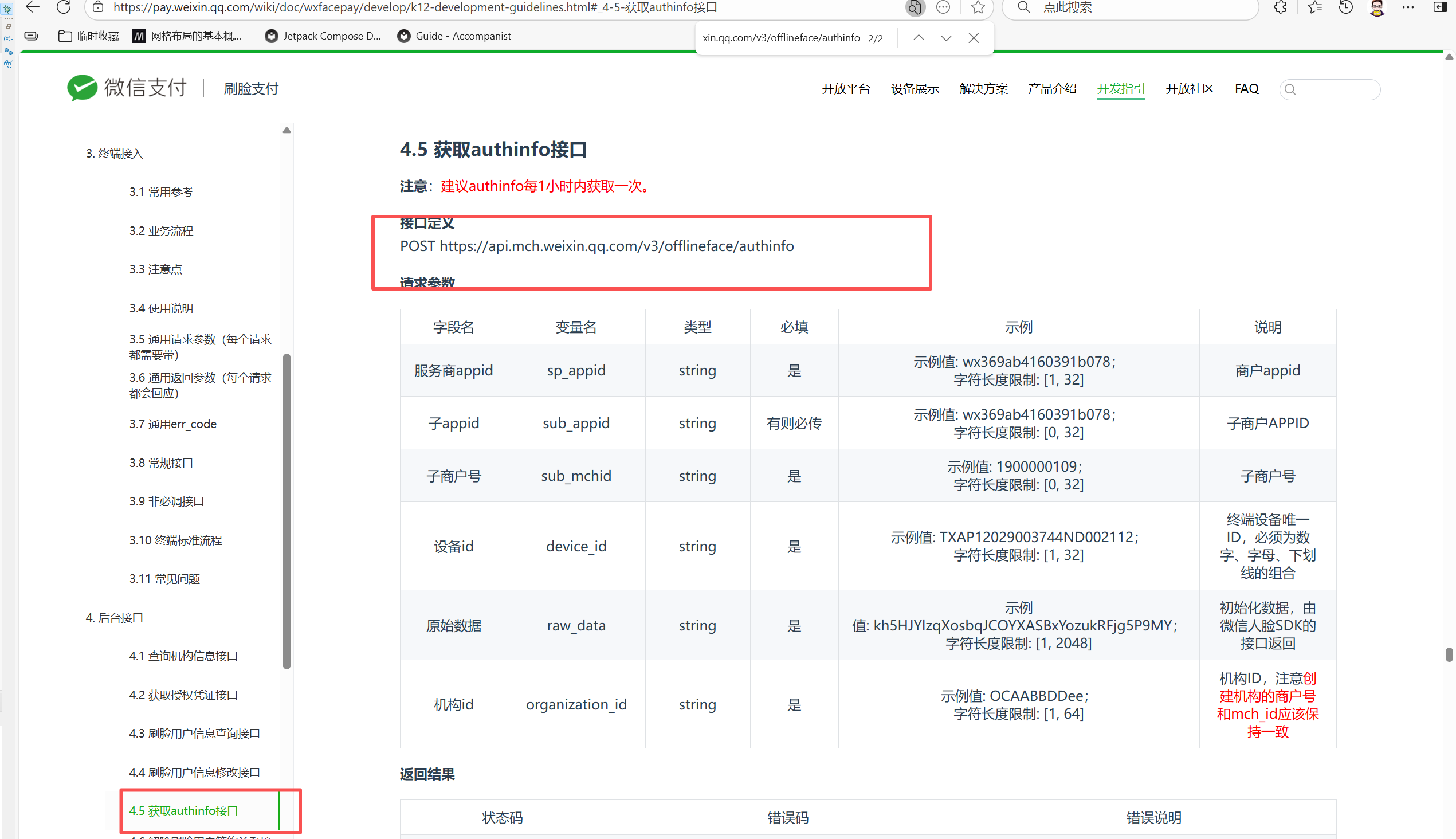Go to previous find result
This screenshot has width=1456, height=839.
coord(919,38)
